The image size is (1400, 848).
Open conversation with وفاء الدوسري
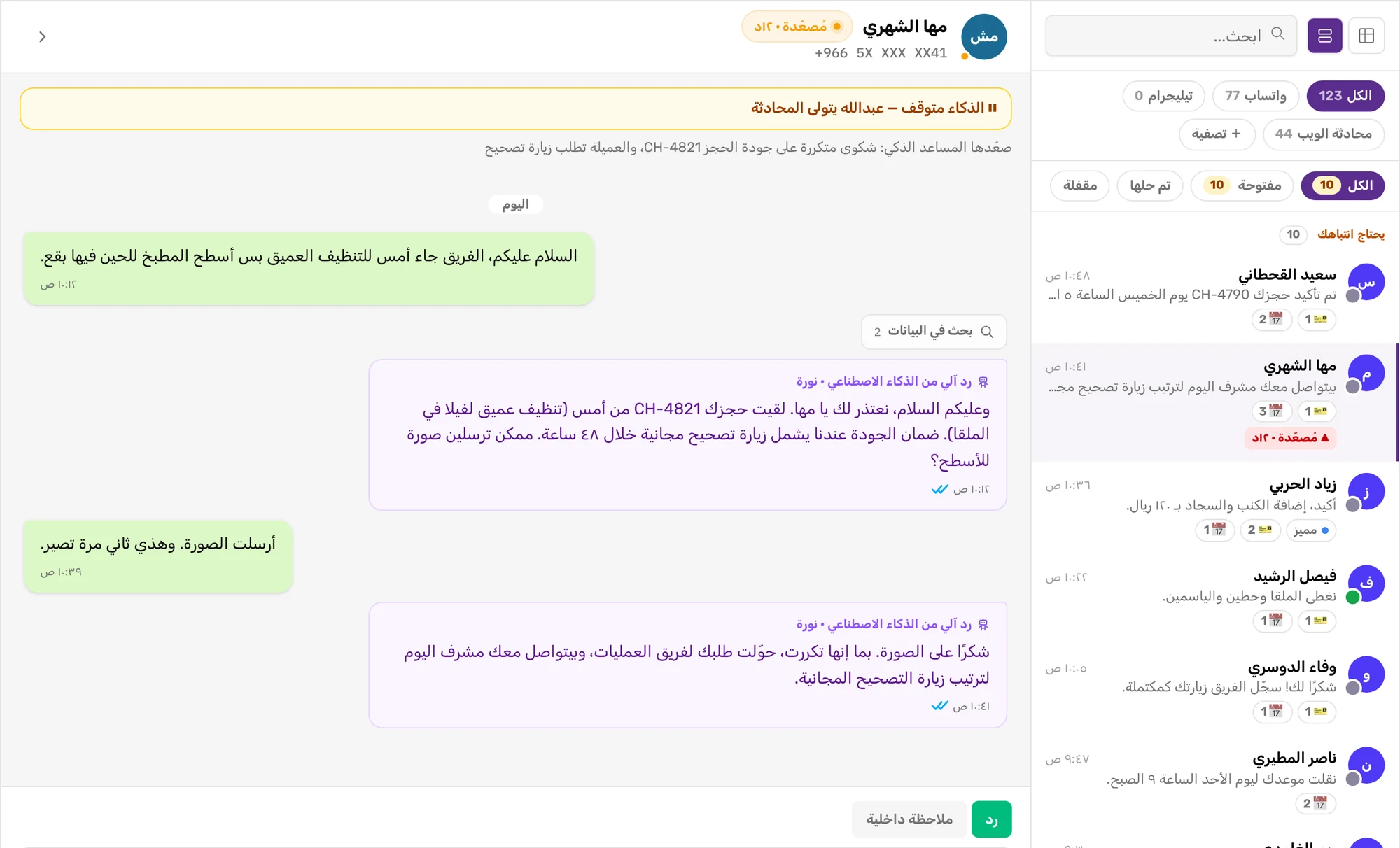[1214, 689]
